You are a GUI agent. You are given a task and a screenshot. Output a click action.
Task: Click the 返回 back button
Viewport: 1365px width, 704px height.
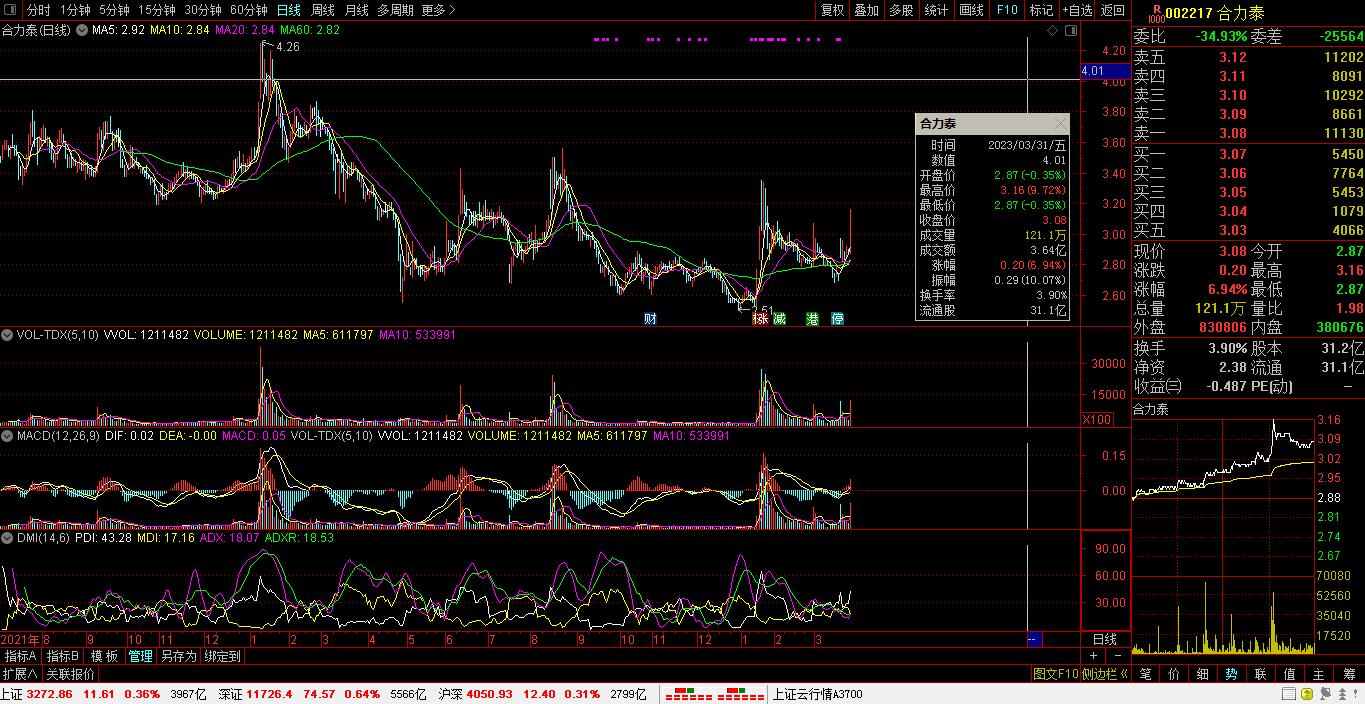[x=1112, y=10]
